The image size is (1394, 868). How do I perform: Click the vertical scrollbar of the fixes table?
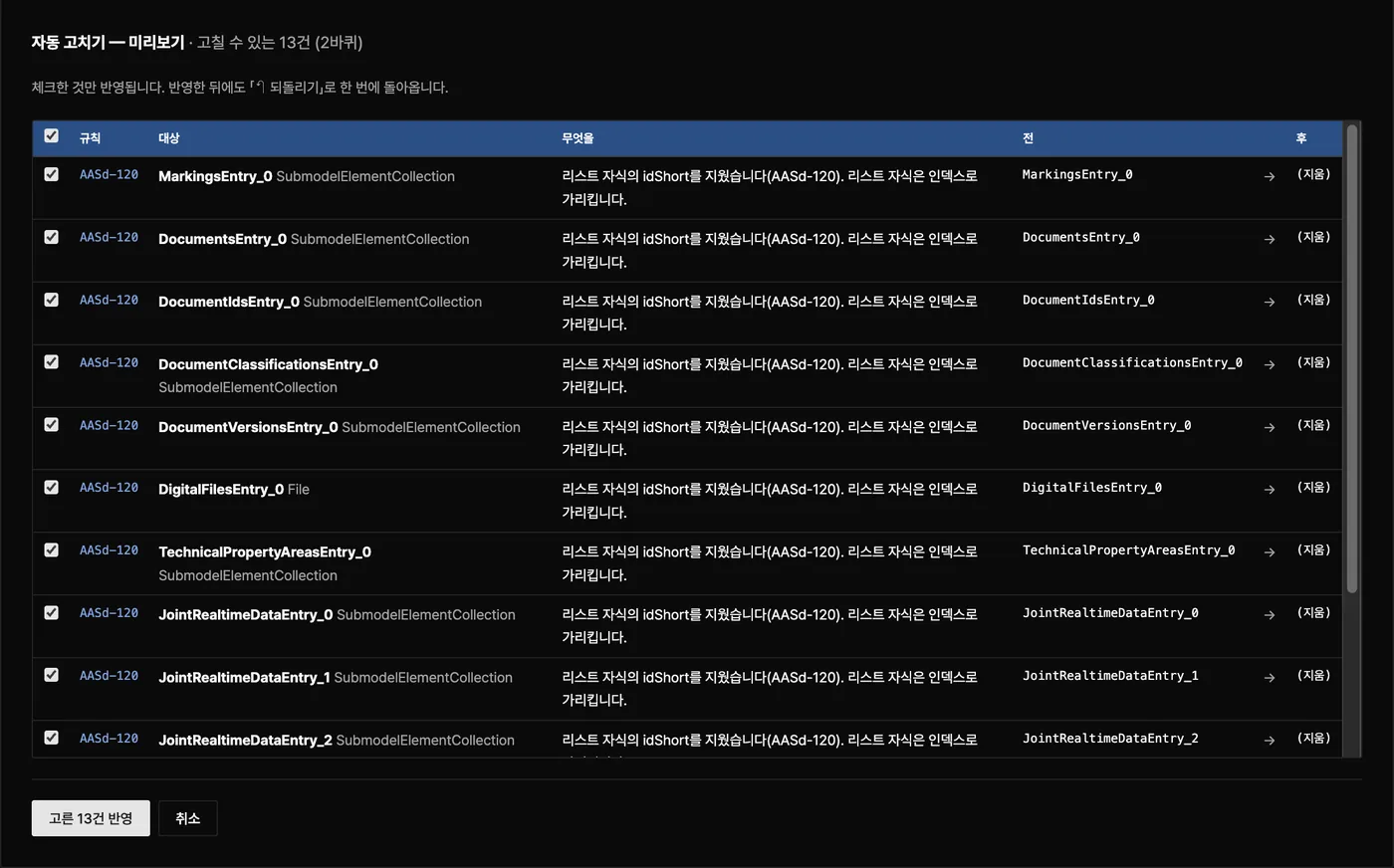(1352, 359)
